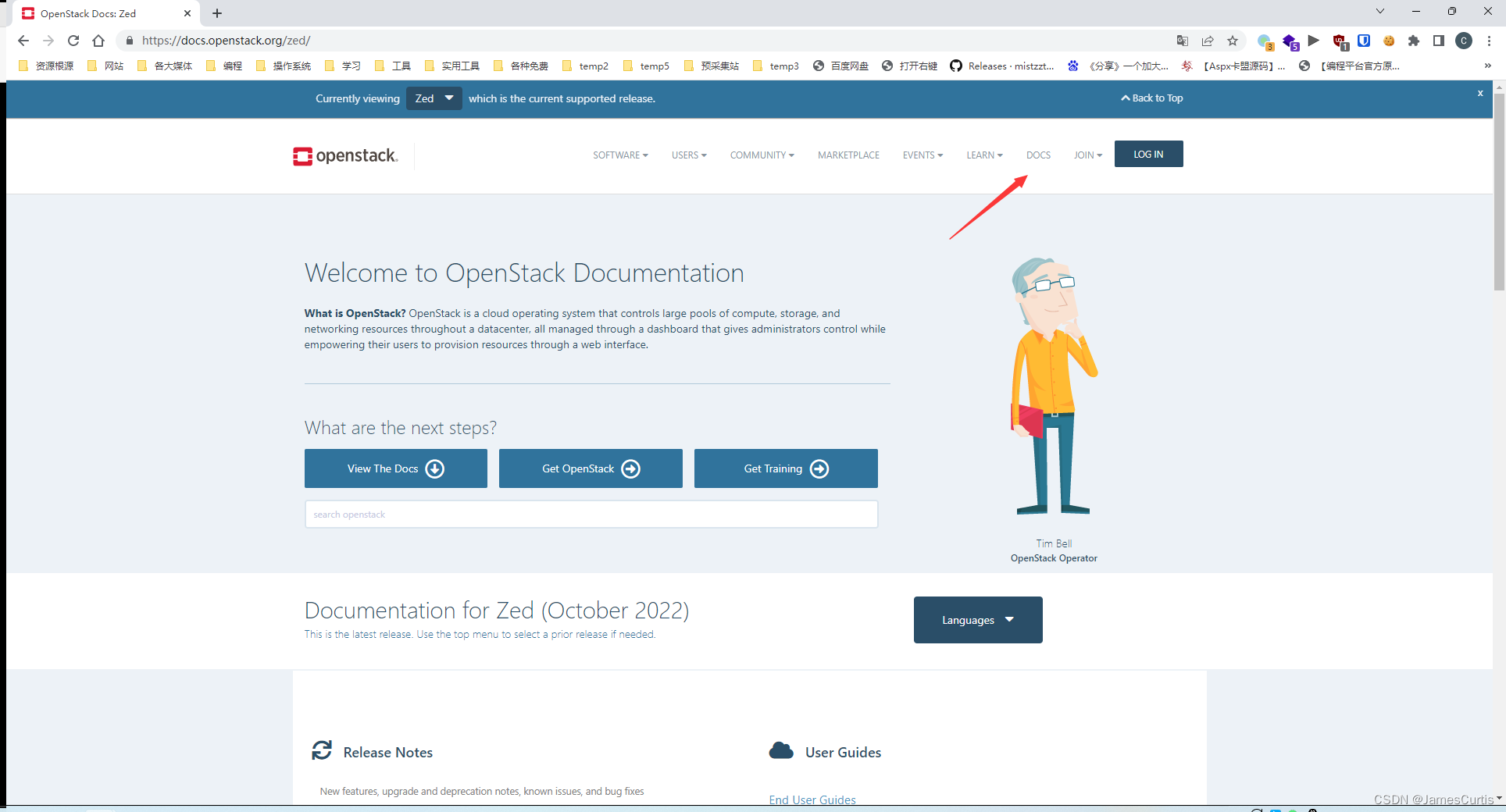Click the User Guides heading
Image resolution: width=1506 pixels, height=812 pixels.
tap(844, 753)
